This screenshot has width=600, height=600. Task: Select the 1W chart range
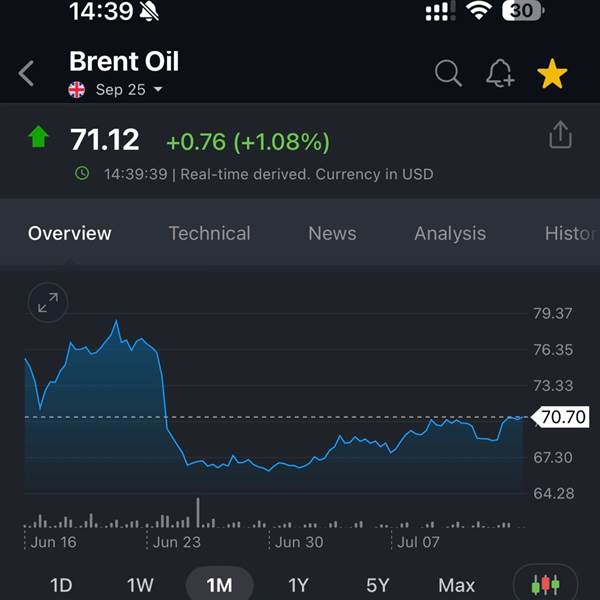click(x=140, y=585)
